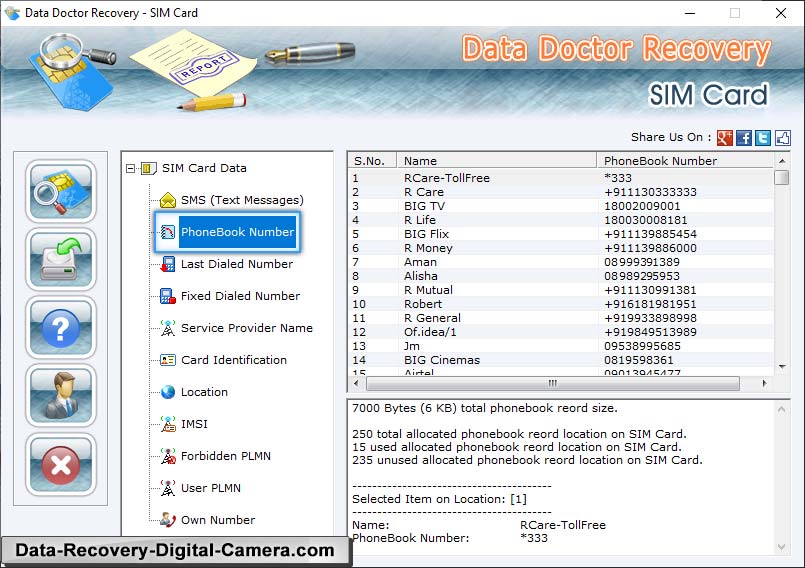Click the PhoneBook Number tree icon
The image size is (805, 568).
(x=168, y=232)
